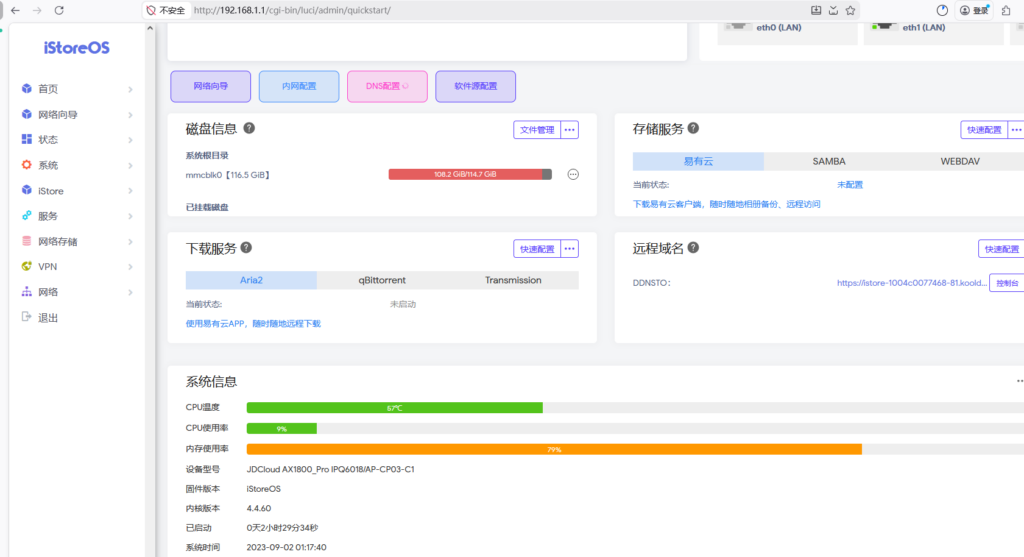Click the green CPU温度 bar

[x=394, y=407]
